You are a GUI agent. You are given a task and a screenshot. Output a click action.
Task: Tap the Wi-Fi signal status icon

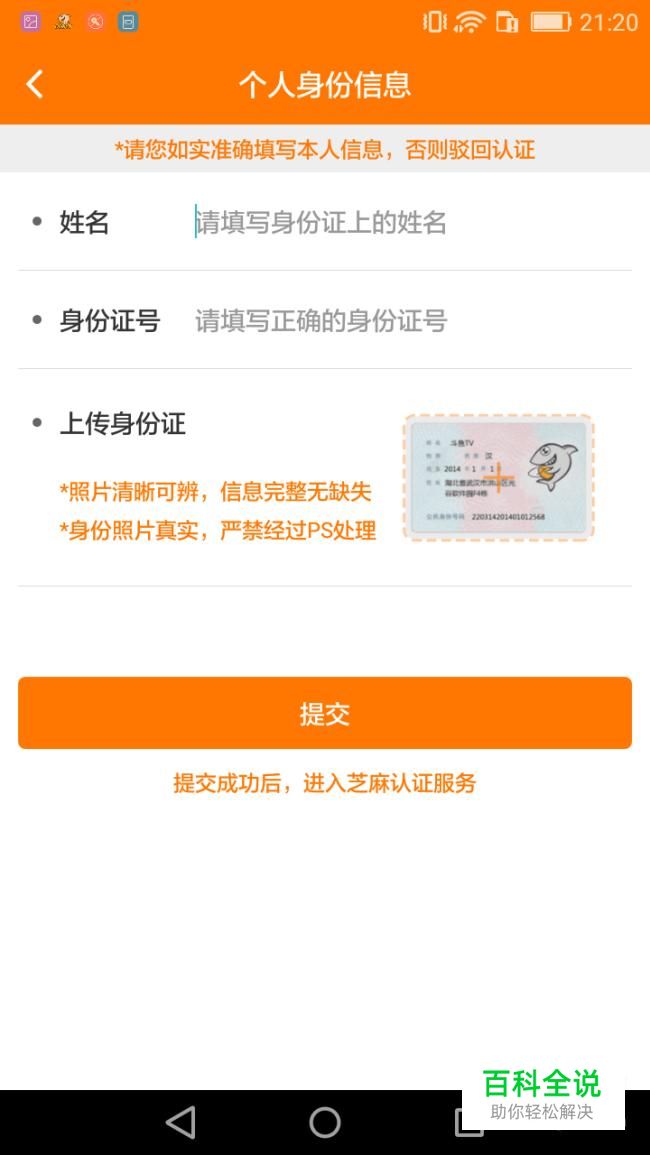pyautogui.click(x=469, y=23)
